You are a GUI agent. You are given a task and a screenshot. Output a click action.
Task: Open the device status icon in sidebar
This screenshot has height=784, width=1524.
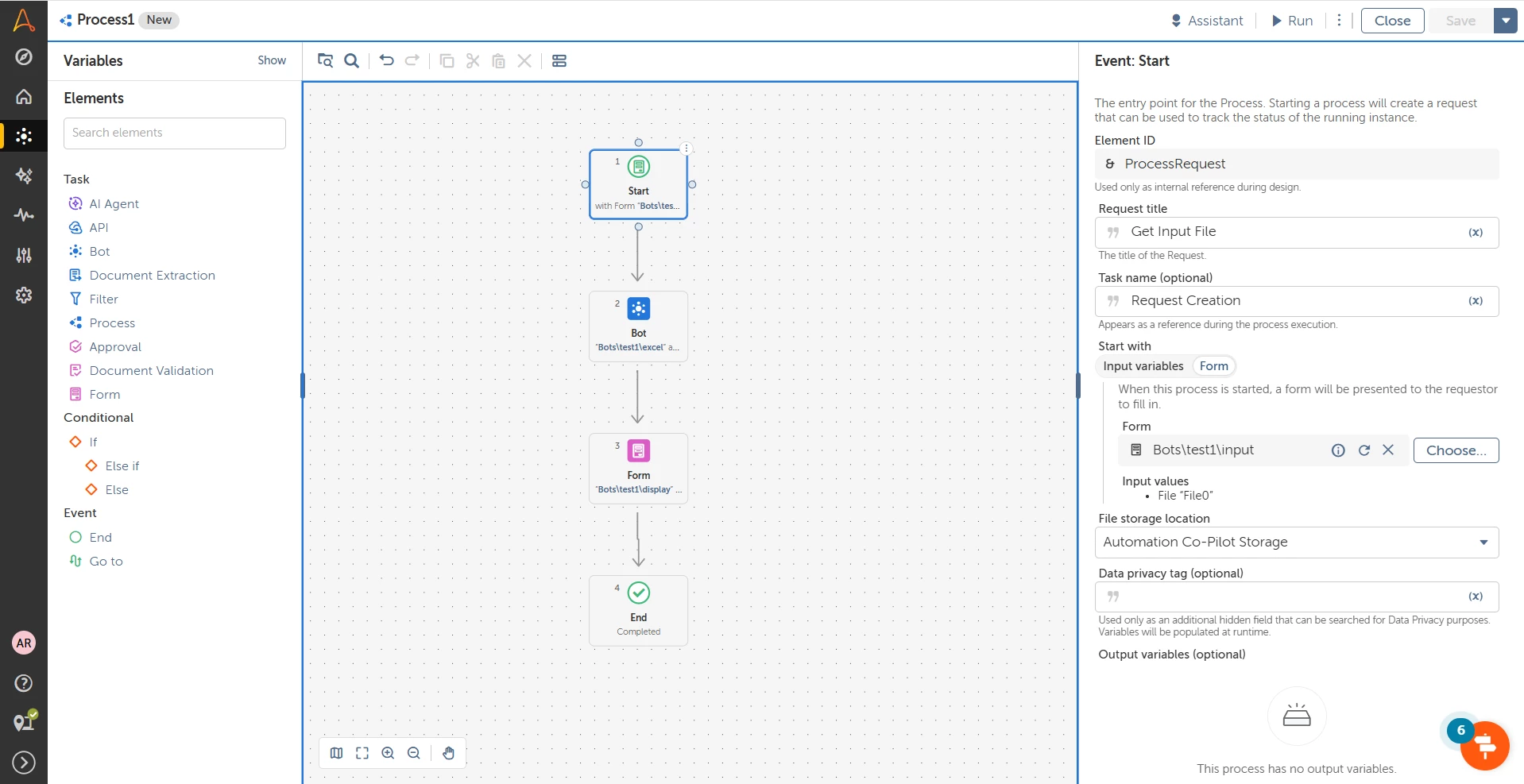click(x=24, y=721)
